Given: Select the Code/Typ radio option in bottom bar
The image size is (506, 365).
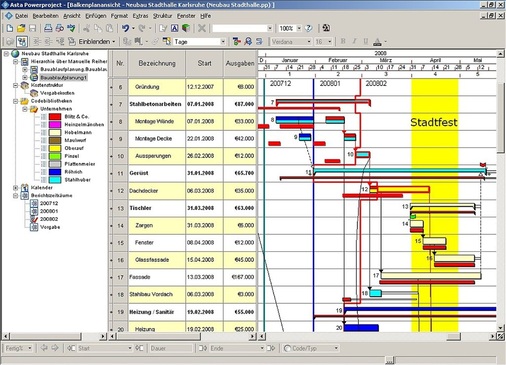Looking at the screenshot, I should [287, 348].
